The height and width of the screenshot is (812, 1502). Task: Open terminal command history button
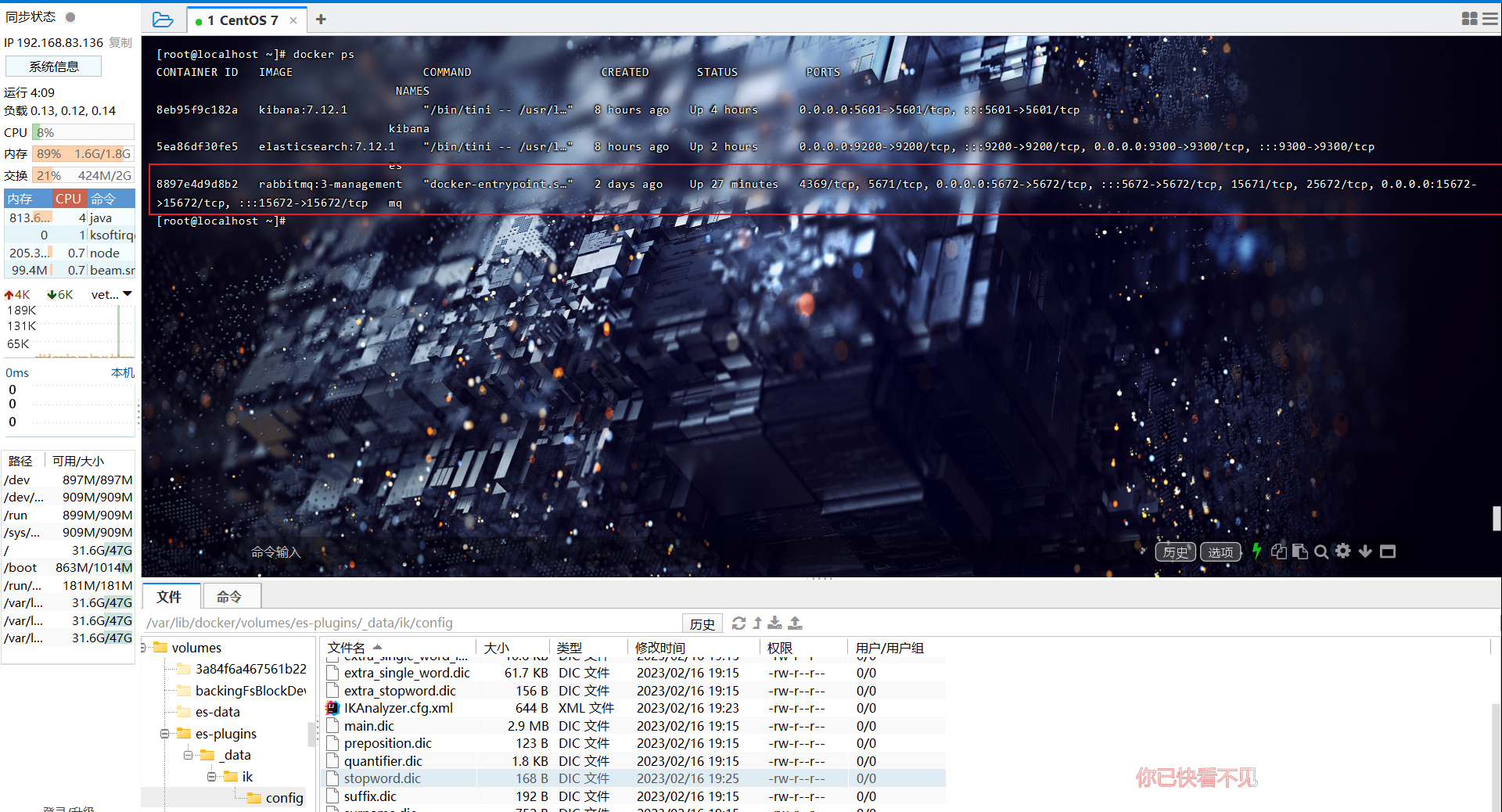1175,552
